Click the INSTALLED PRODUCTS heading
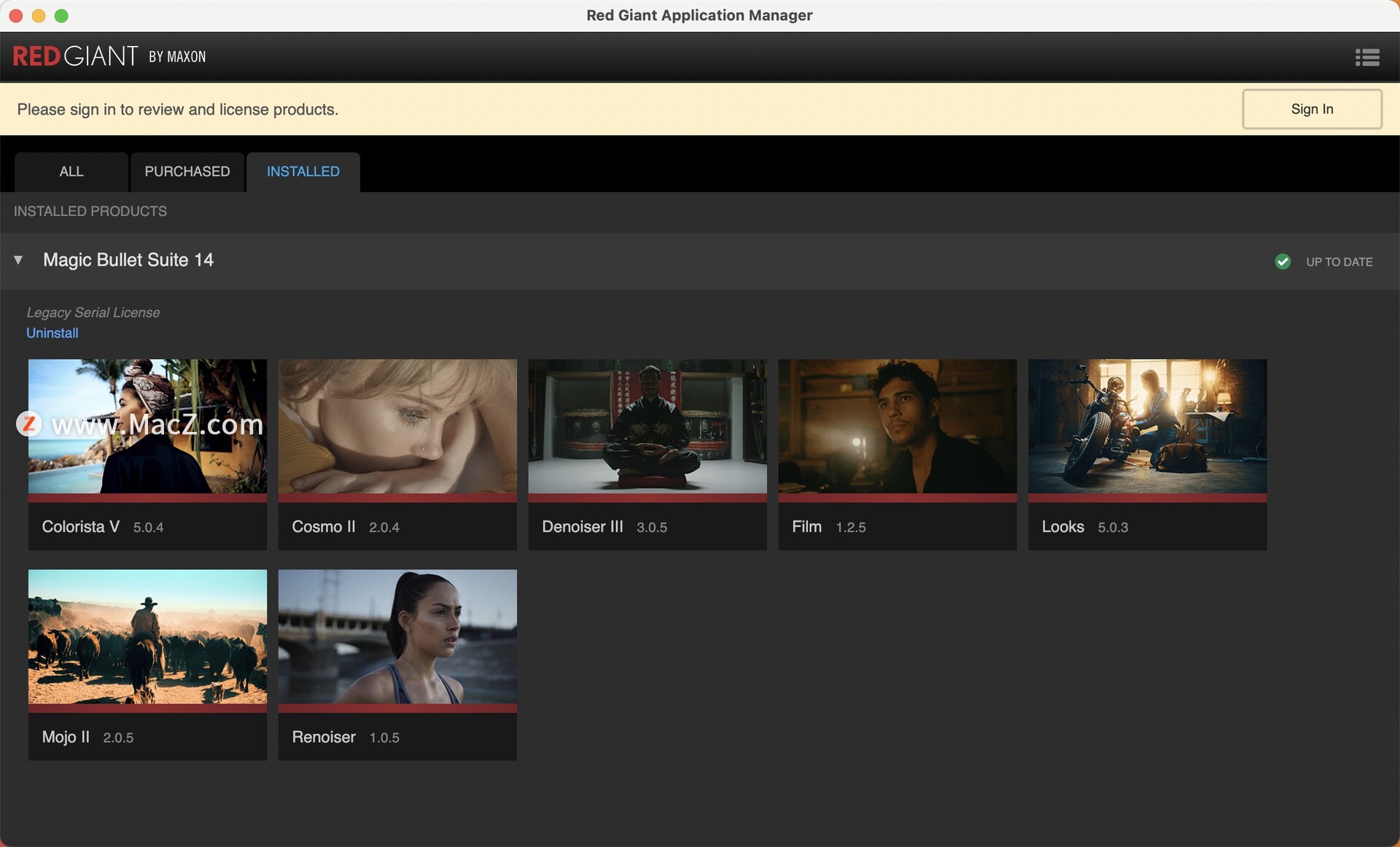1400x847 pixels. pos(90,211)
